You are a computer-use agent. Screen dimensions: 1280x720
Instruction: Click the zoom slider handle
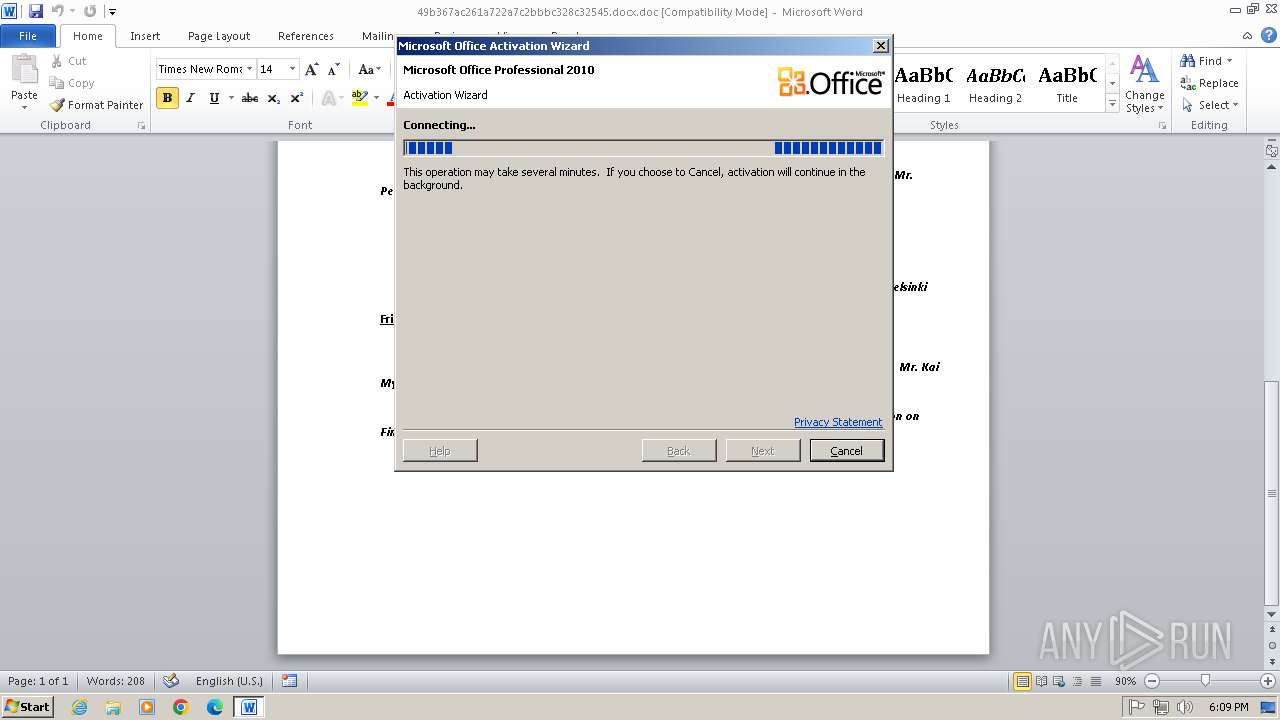(1205, 681)
